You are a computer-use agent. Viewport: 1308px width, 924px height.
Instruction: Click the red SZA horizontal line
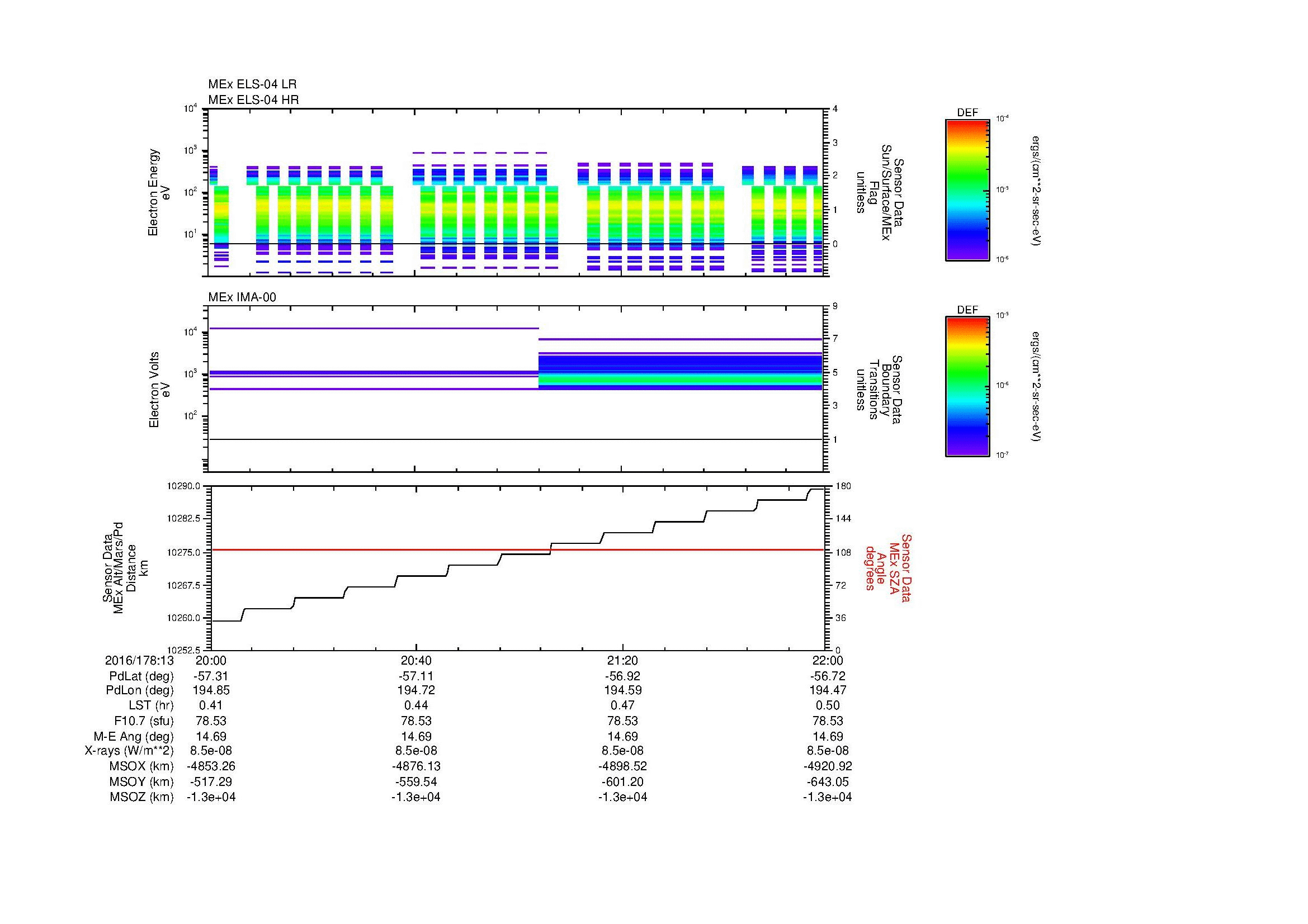(517, 550)
